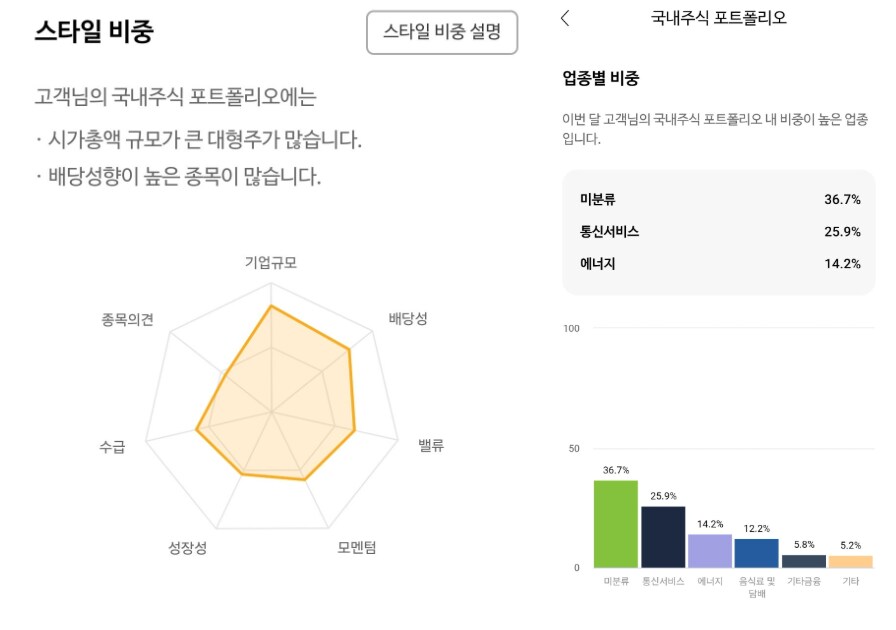
Task: Select the 에너지 14.2% summary row
Action: pyautogui.click(x=719, y=264)
